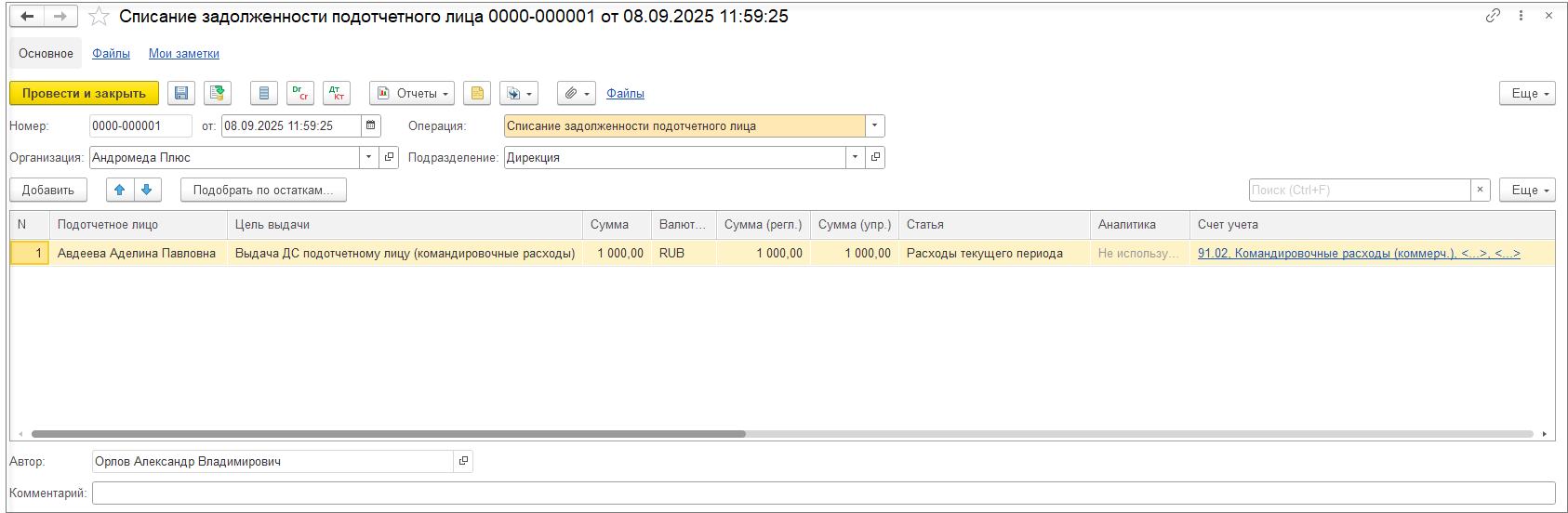Image resolution: width=1568 pixels, height=513 pixels.
Task: Click the table search field Поиск
Action: [x=1360, y=190]
